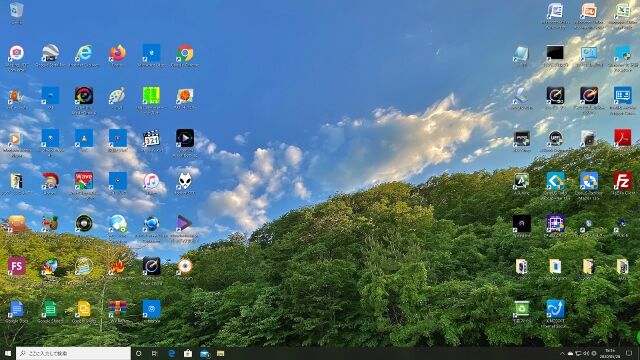Viewport: 640px width, 360px height.
Task: Open the green recycle bin utility icon
Action: pyautogui.click(x=522, y=309)
